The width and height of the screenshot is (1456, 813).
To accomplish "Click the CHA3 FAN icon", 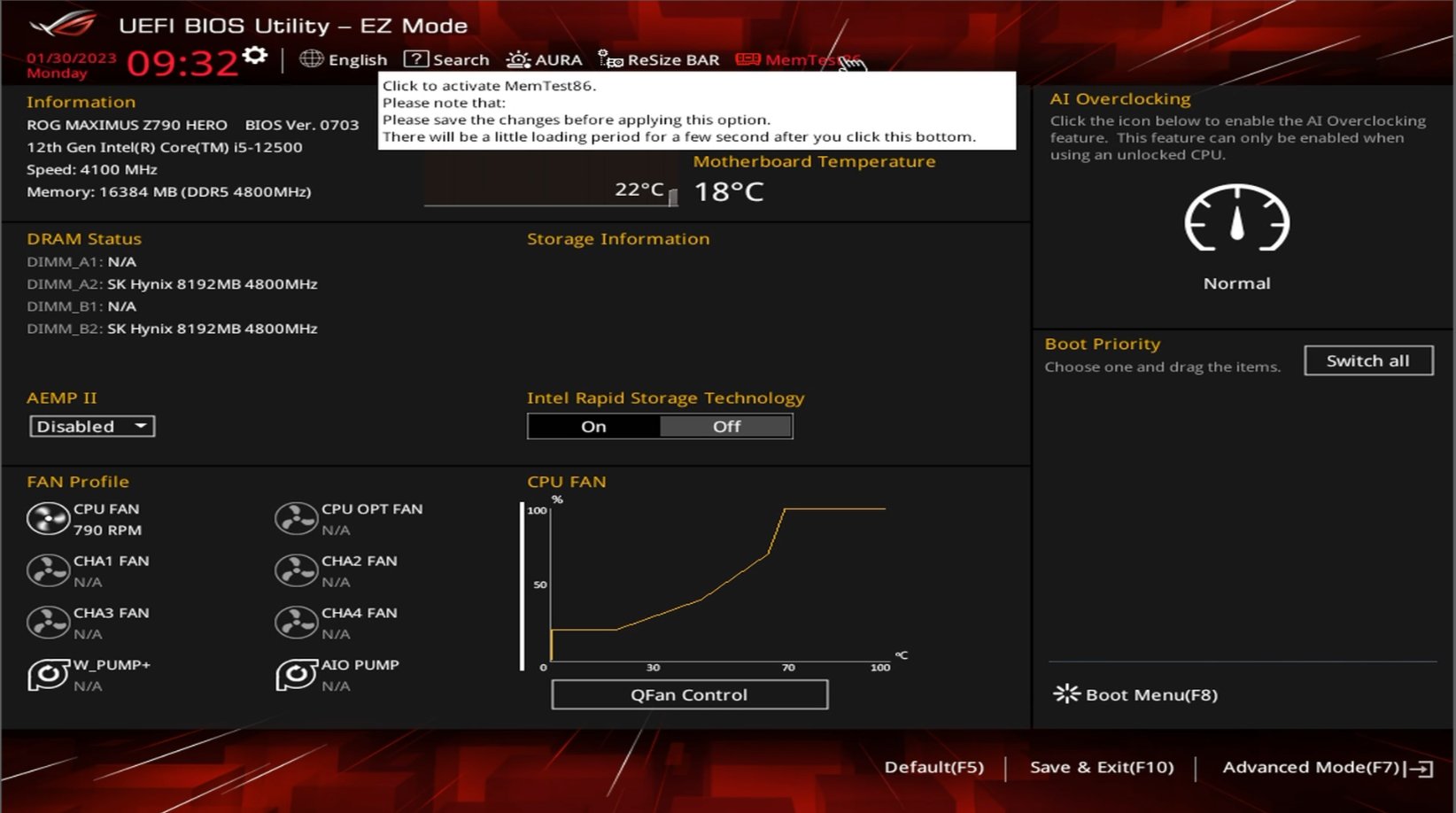I will (48, 623).
